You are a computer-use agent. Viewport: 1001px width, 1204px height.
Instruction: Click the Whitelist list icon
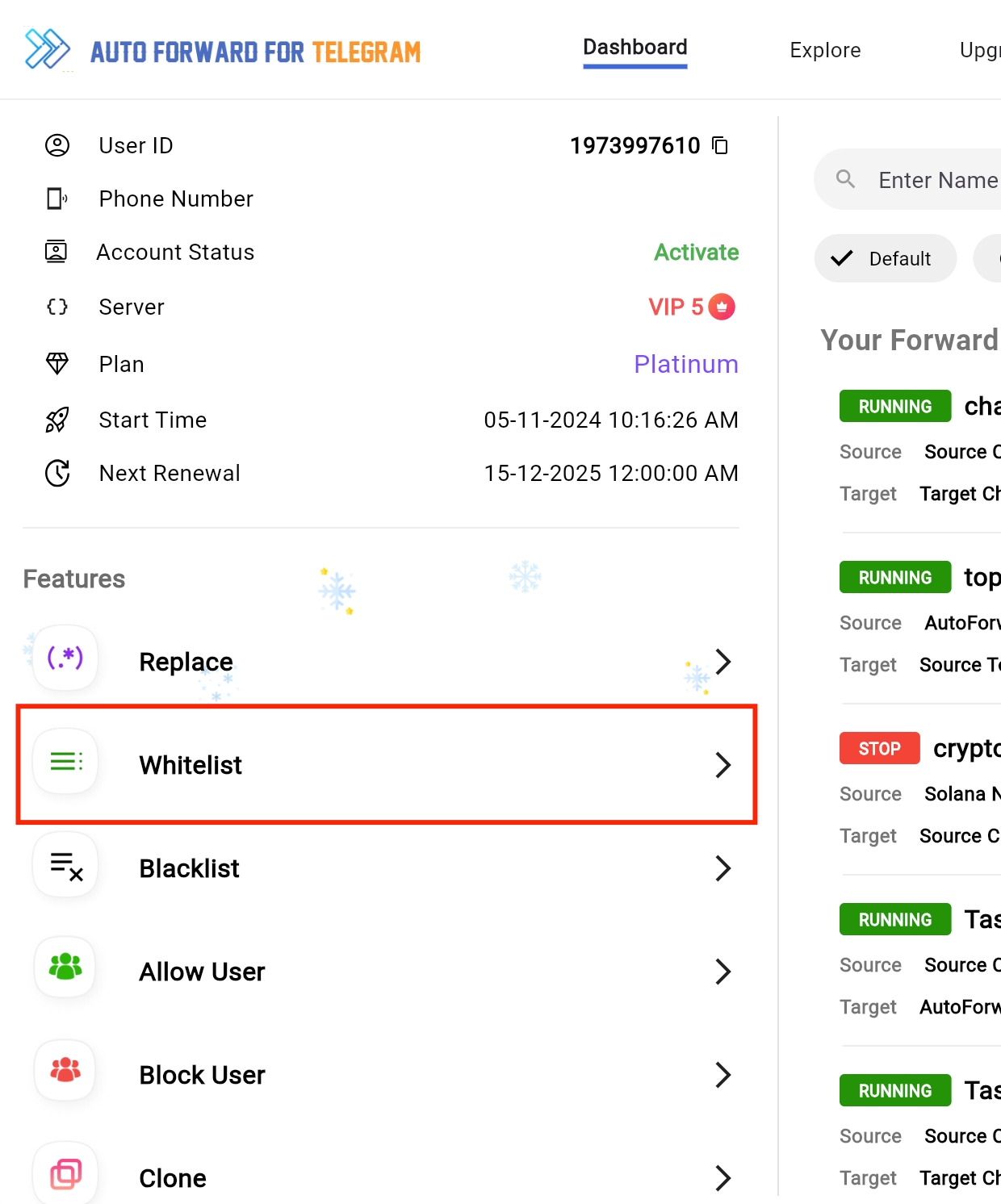point(65,761)
